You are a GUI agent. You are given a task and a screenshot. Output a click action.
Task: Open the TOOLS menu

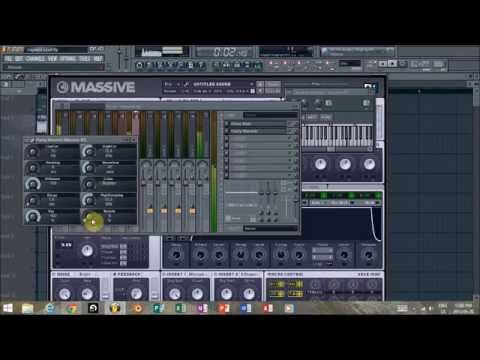point(84,59)
